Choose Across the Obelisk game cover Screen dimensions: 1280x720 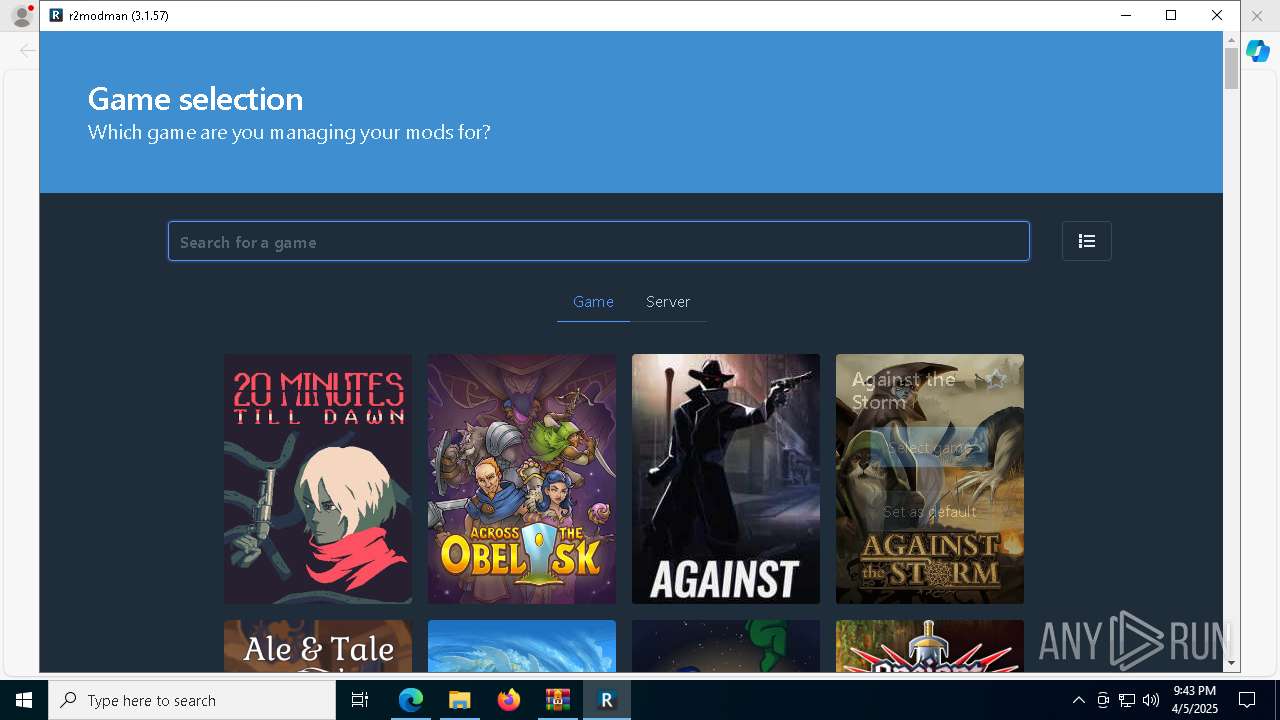click(x=522, y=479)
